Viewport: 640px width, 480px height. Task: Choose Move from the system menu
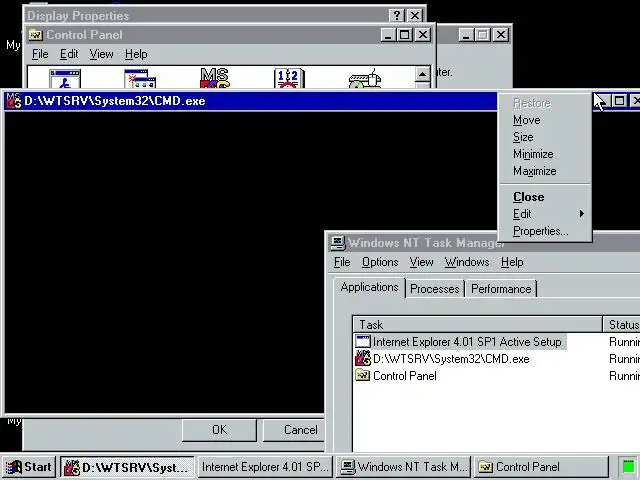click(544, 120)
